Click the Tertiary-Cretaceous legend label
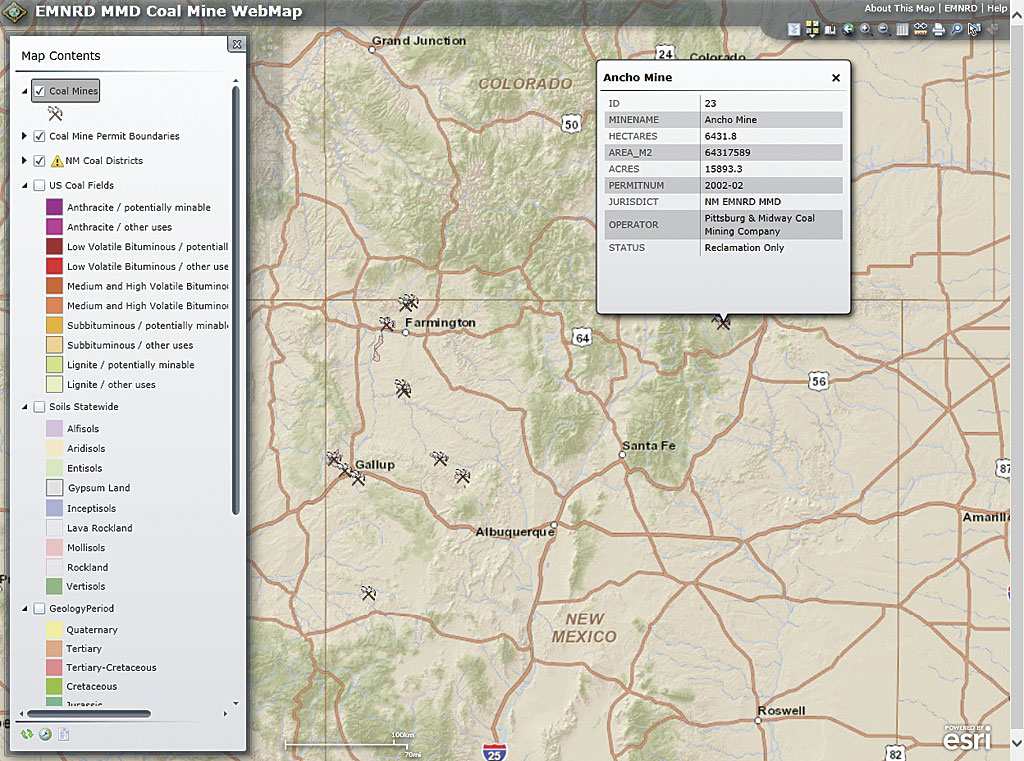The width and height of the screenshot is (1024, 761). [111, 668]
